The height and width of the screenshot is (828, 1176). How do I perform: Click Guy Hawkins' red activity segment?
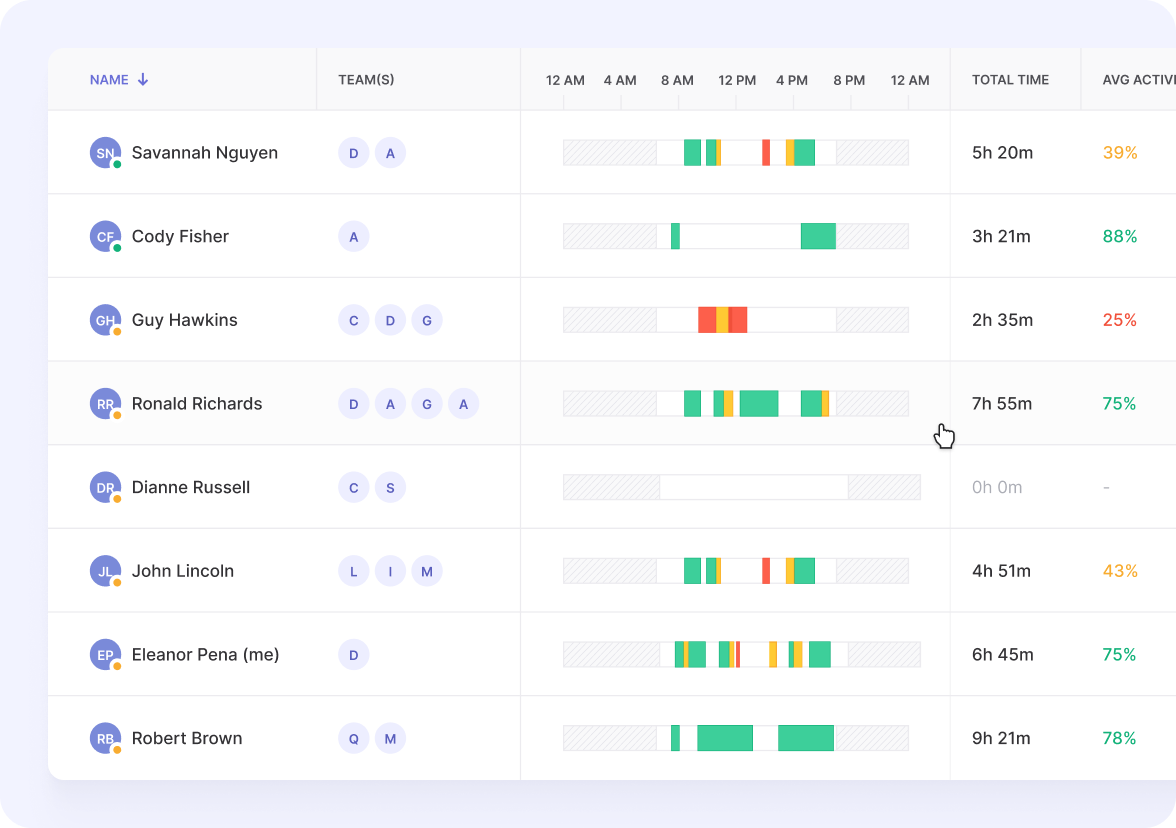pyautogui.click(x=706, y=320)
